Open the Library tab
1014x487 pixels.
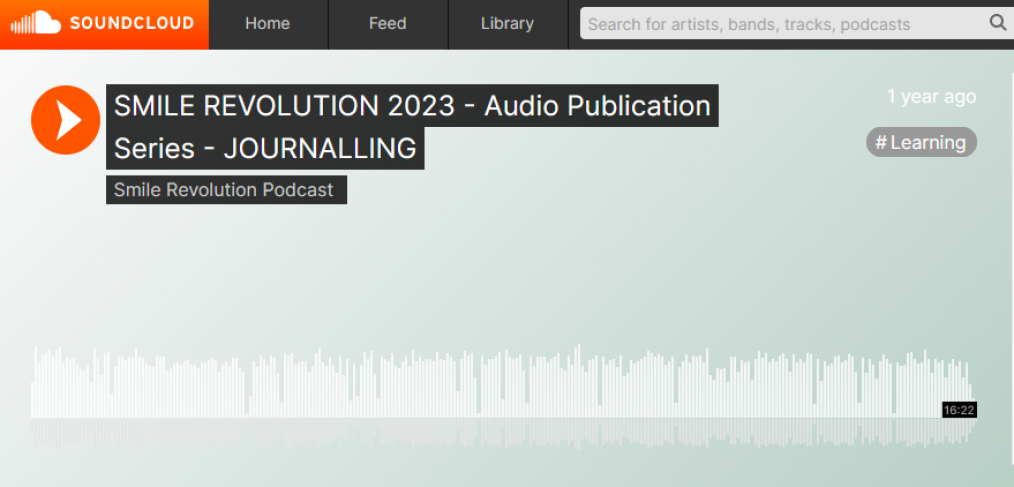pyautogui.click(x=507, y=24)
